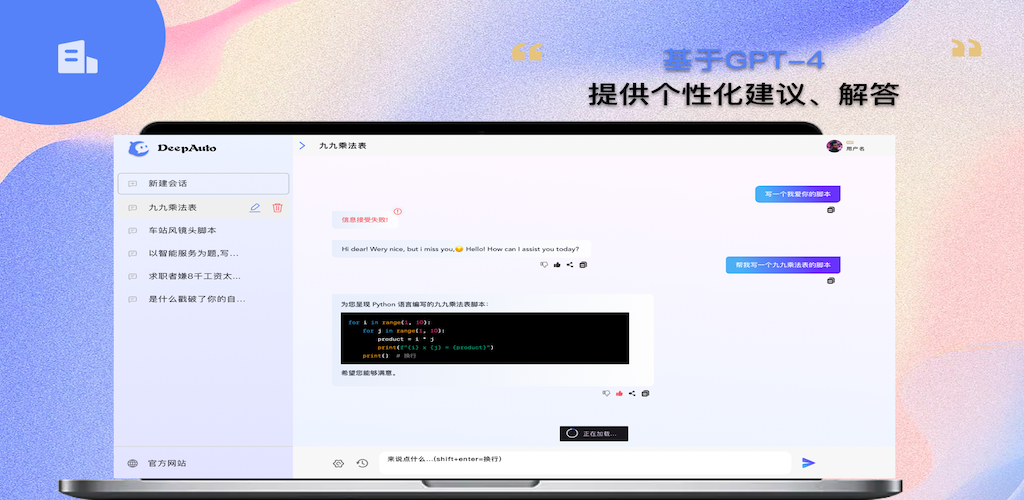Click chat bubble icon beside 是什么戳破了你的自…

pyautogui.click(x=133, y=299)
